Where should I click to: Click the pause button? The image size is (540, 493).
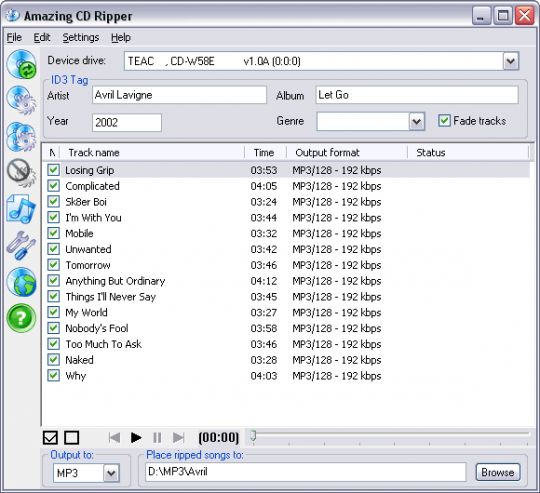coord(157,438)
